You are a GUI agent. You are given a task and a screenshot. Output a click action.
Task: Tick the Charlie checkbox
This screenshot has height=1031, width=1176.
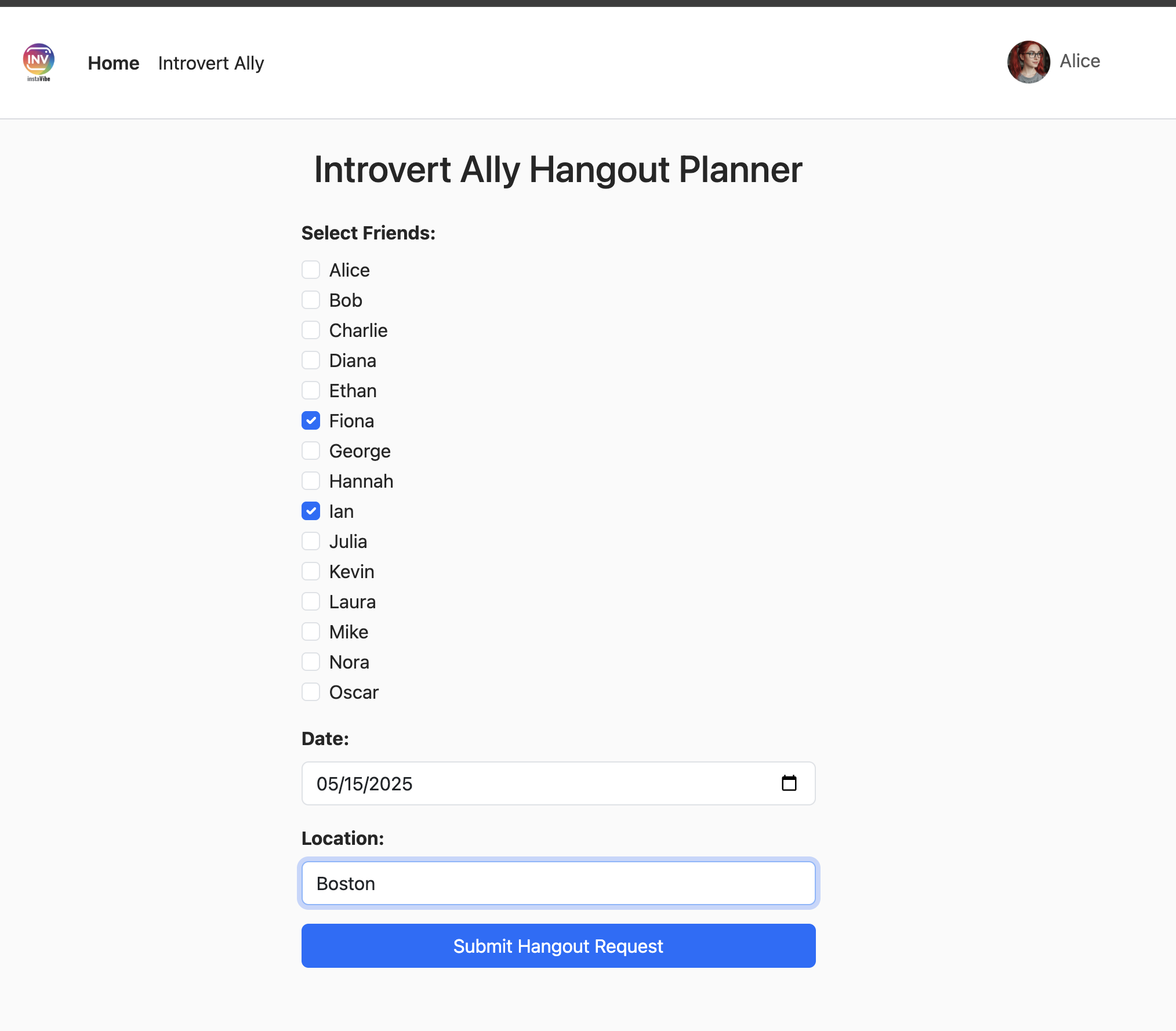[311, 330]
